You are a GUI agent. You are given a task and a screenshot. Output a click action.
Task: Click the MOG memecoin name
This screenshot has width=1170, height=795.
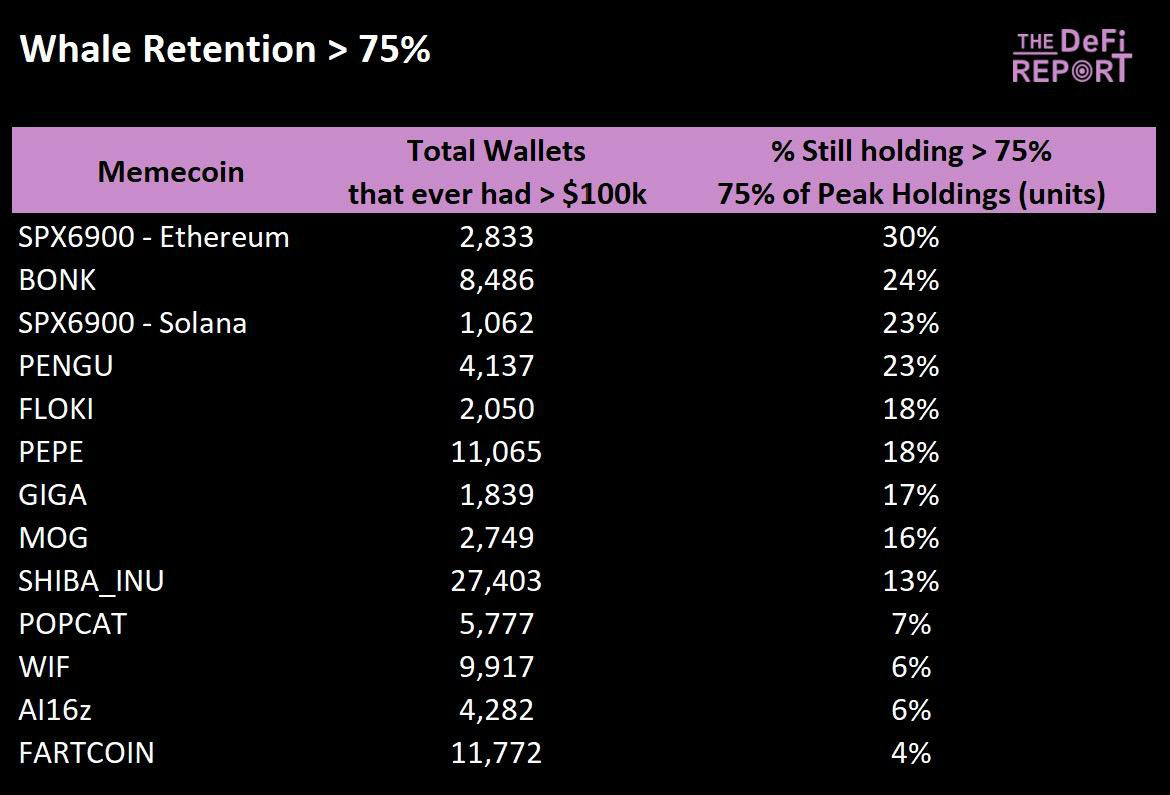pos(53,538)
